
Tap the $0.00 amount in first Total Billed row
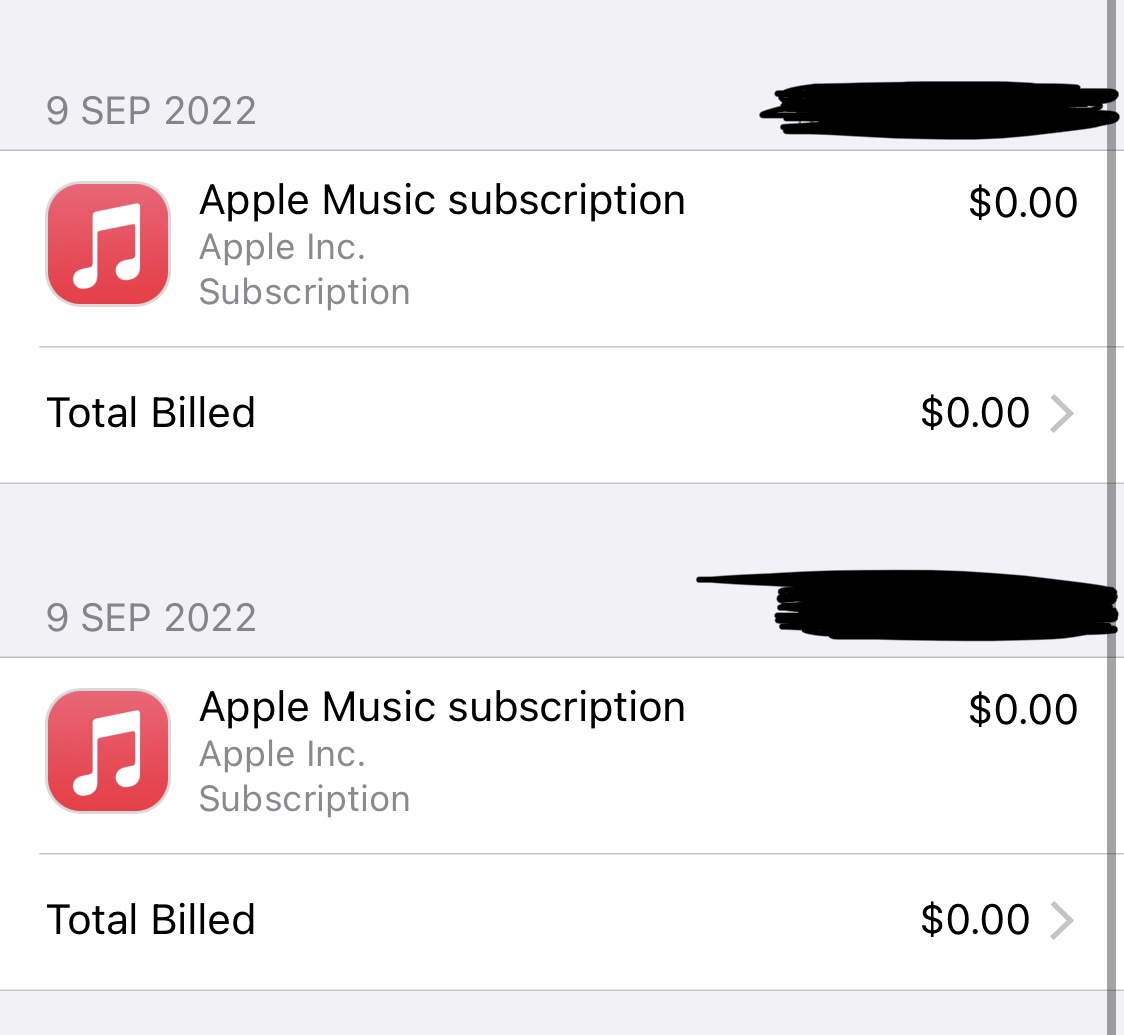(x=975, y=413)
